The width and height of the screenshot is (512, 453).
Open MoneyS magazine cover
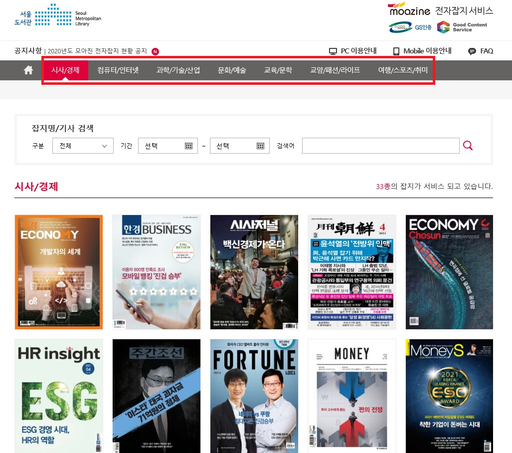449,396
